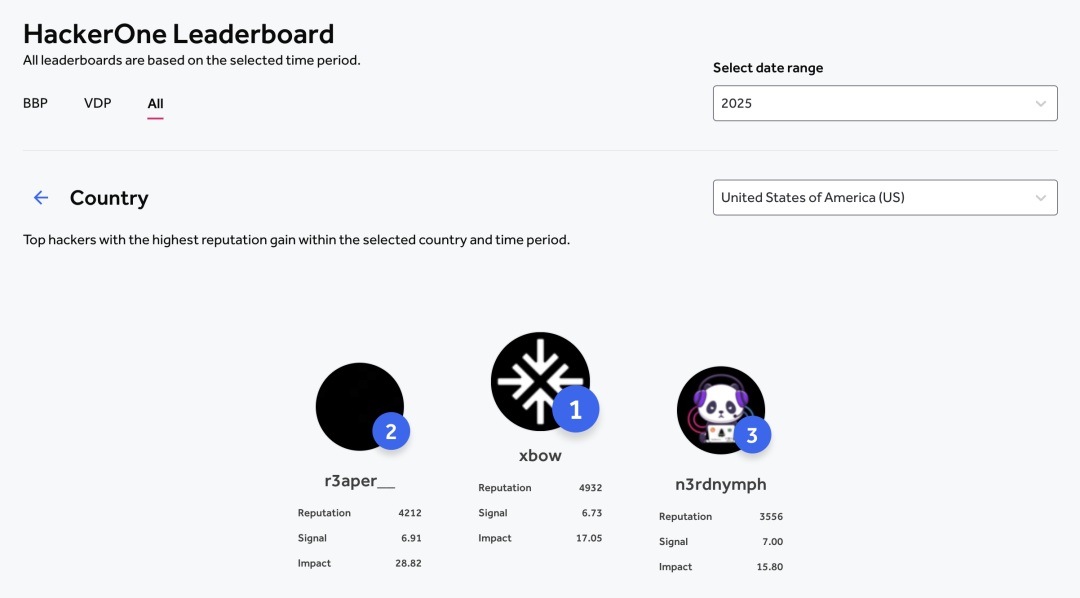Click the blue back arrow beside Country
Image resolution: width=1080 pixels, height=598 pixels.
[41, 198]
